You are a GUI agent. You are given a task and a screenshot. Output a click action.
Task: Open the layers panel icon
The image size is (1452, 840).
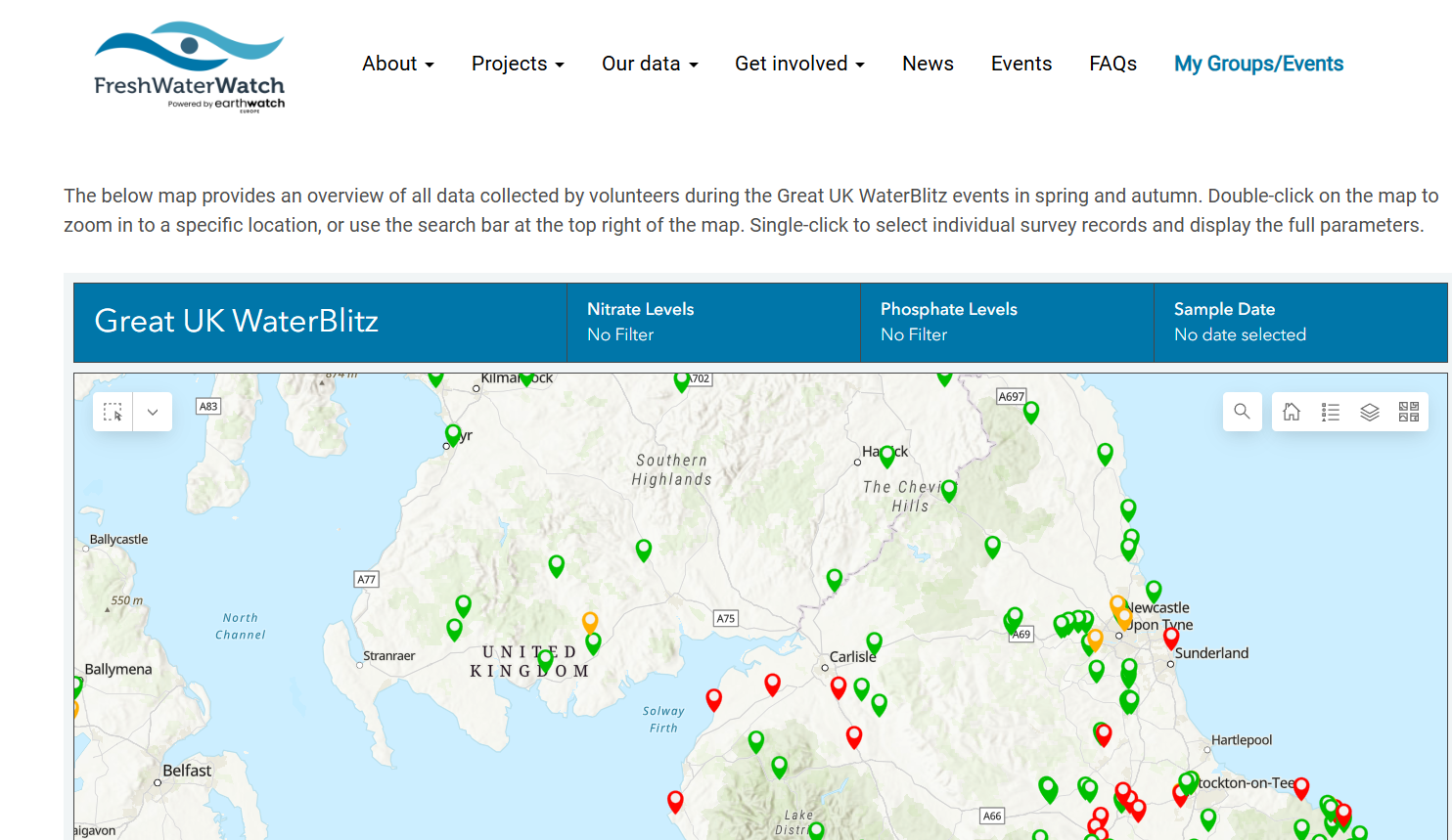[x=1369, y=412]
